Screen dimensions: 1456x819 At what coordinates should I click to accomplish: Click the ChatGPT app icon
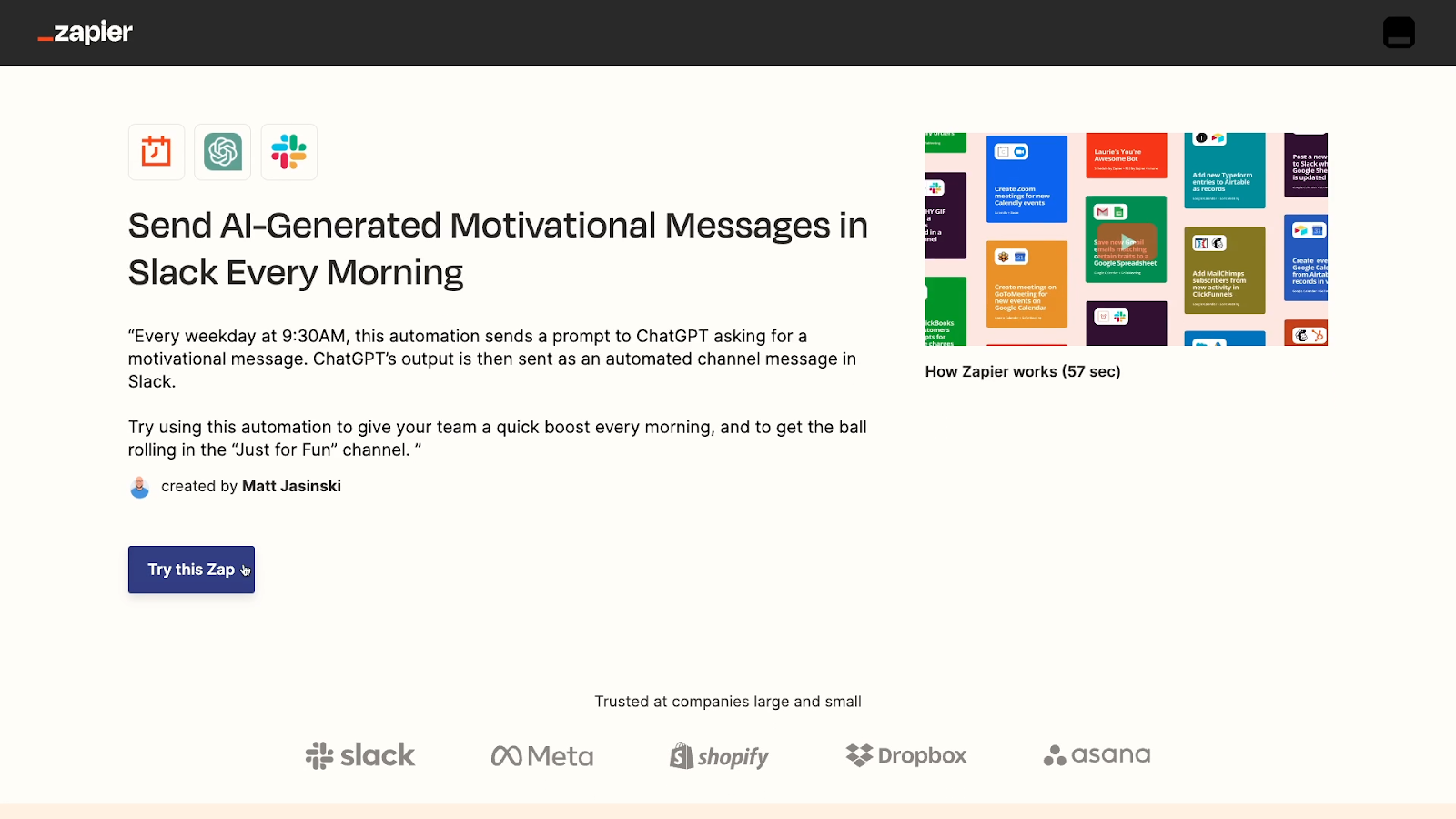click(x=223, y=152)
